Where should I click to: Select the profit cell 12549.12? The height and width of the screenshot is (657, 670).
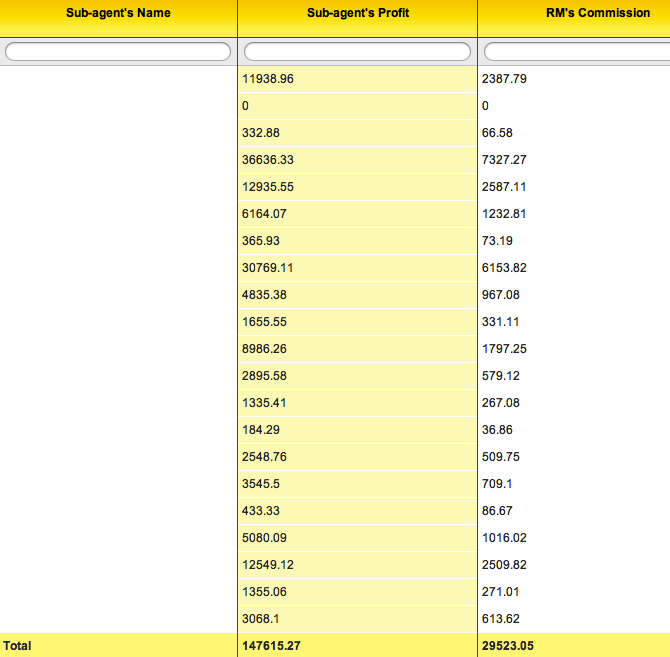(x=268, y=564)
